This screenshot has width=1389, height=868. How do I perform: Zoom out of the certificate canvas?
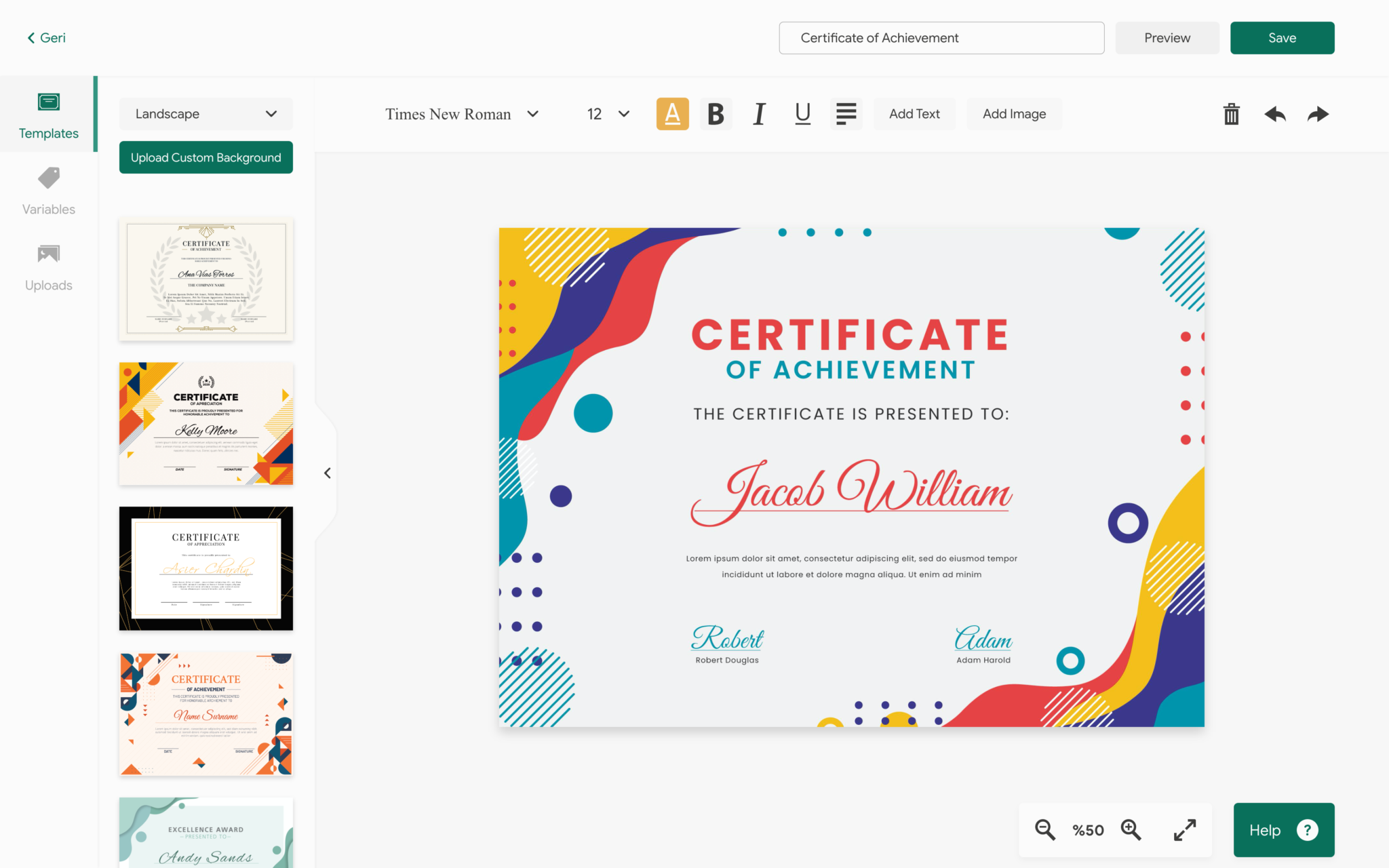tap(1044, 829)
